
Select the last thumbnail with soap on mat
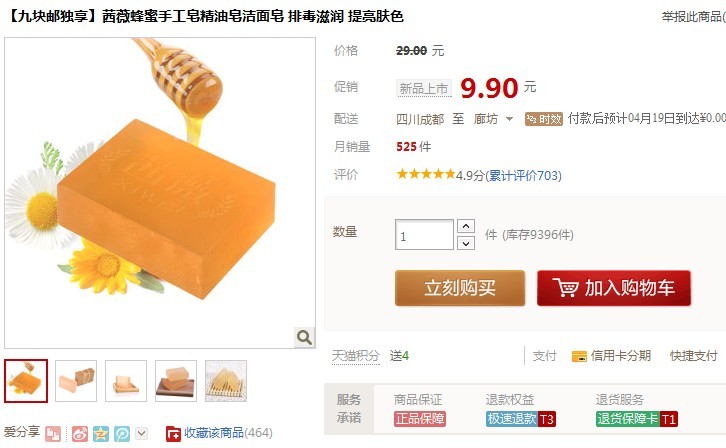226,380
